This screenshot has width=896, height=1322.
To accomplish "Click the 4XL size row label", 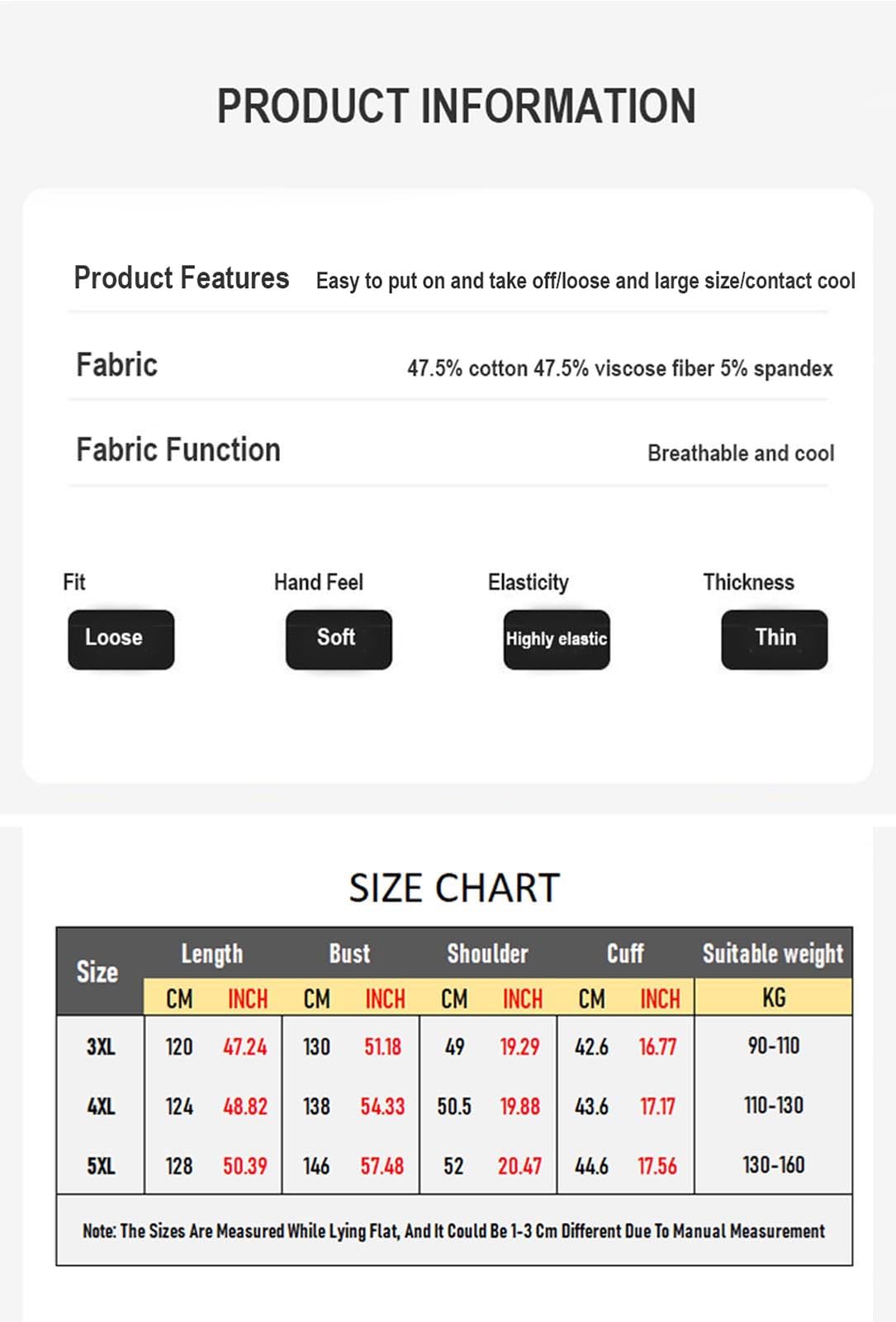I will click(x=102, y=1106).
